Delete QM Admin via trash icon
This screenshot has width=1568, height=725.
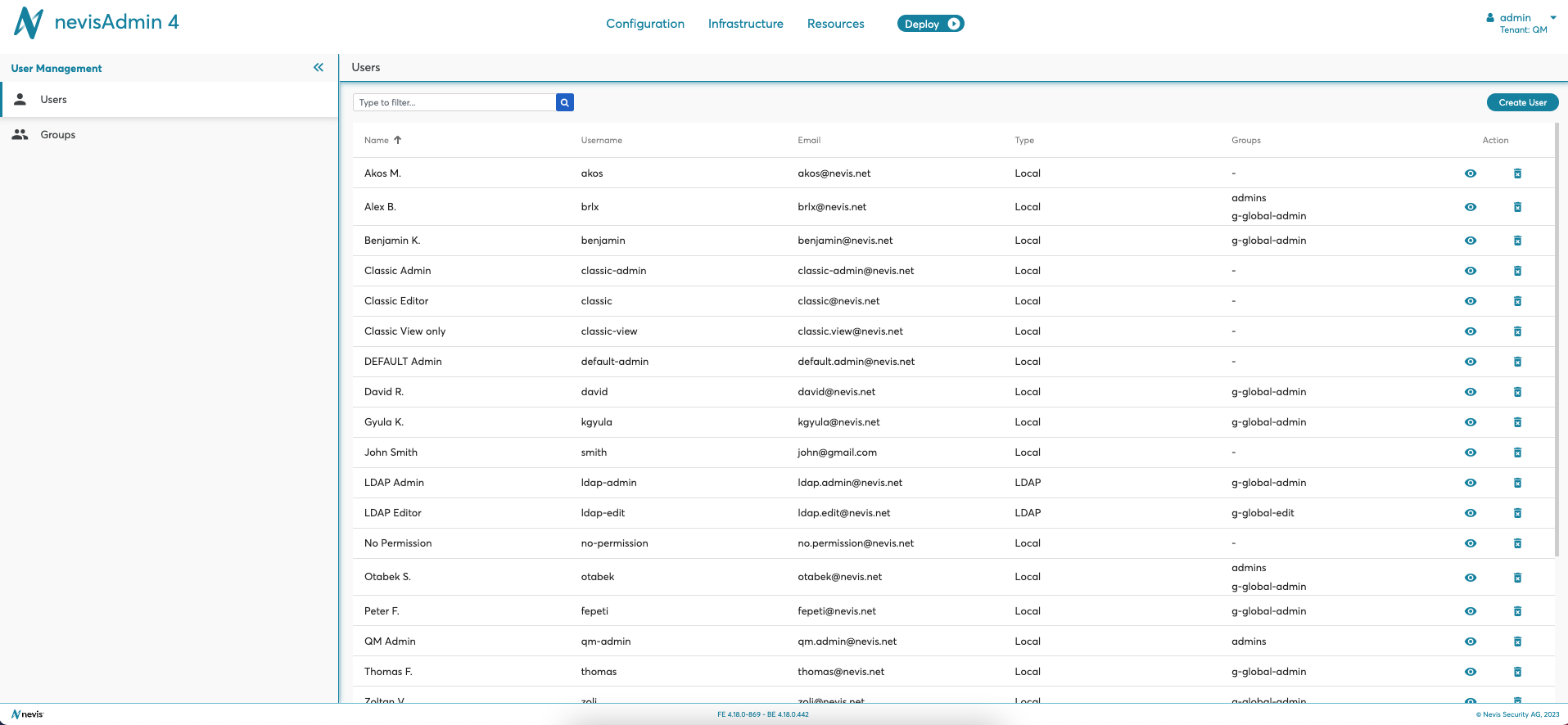tap(1517, 642)
